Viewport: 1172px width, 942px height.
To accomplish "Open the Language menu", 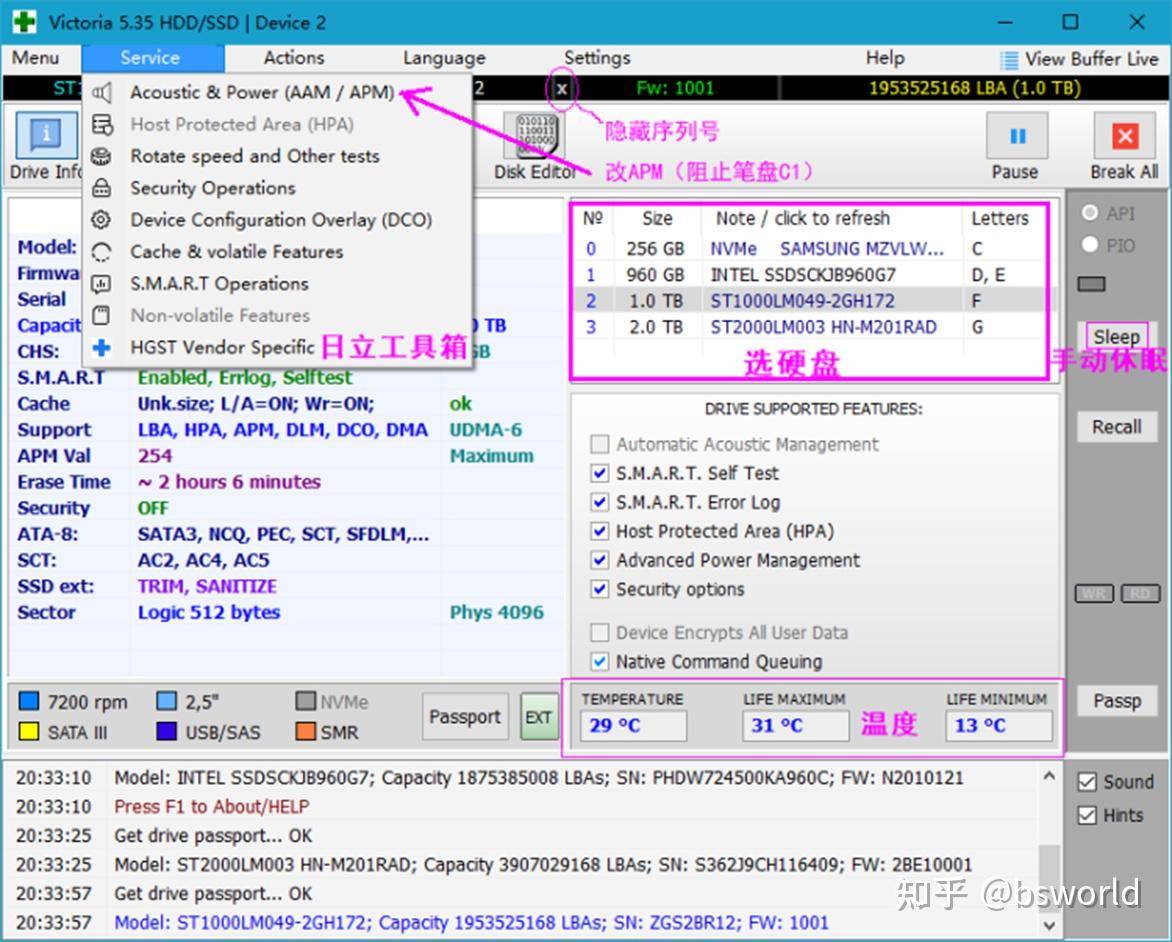I will tap(444, 58).
